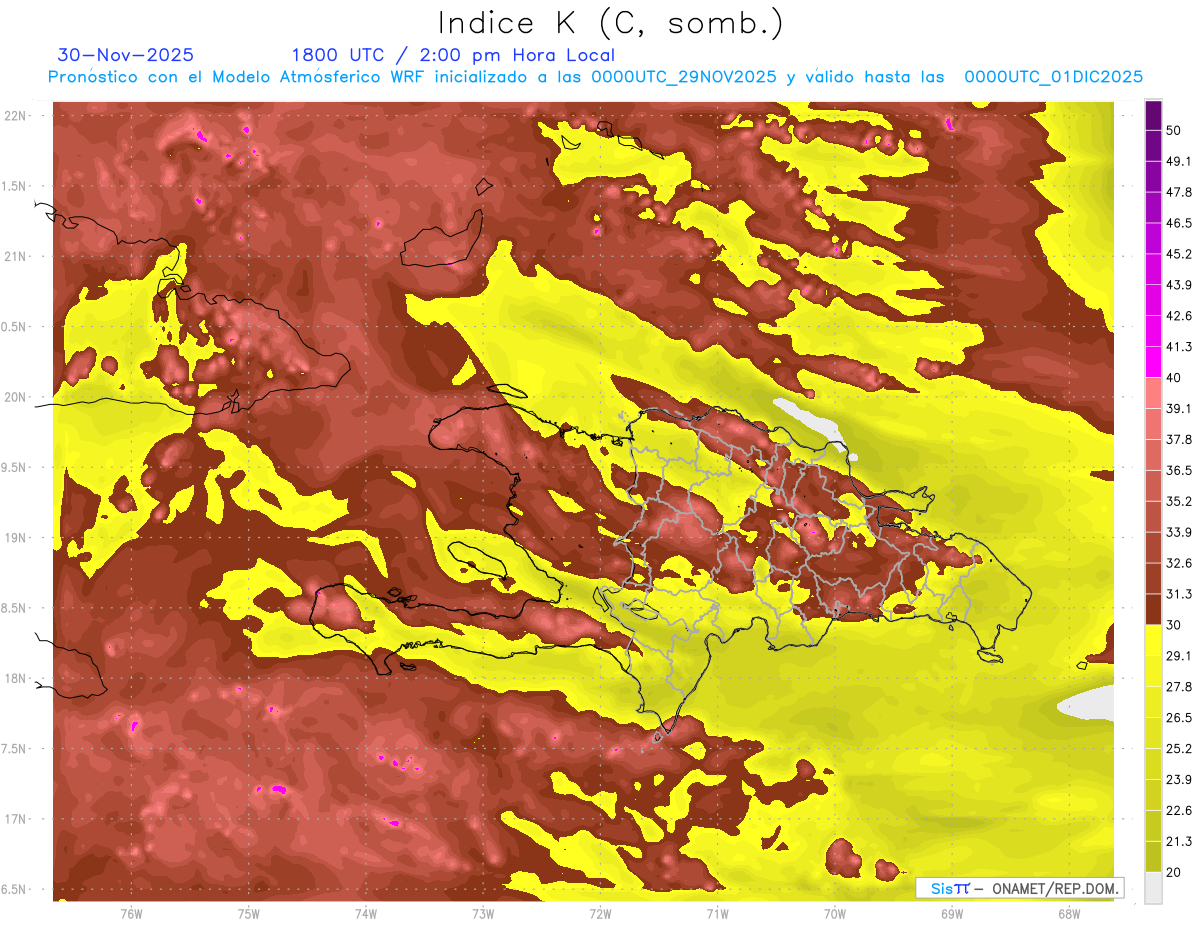Click the '70W' longitude label
1200x927 pixels.
834,913
